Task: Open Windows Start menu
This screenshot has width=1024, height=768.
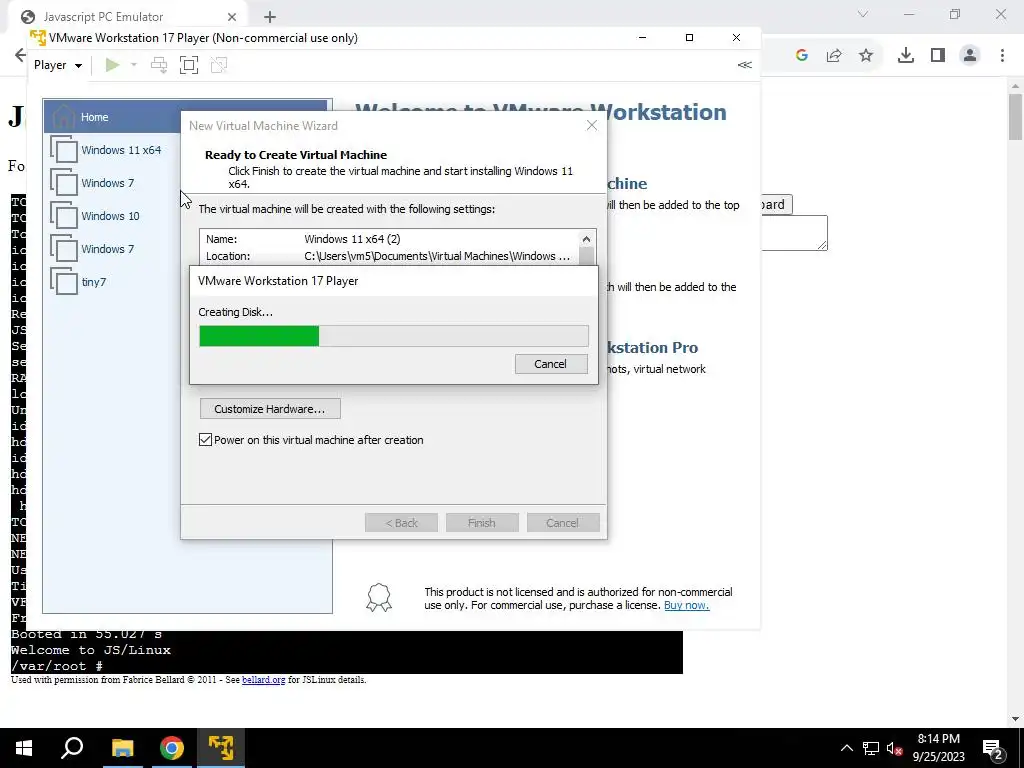Action: point(24,748)
